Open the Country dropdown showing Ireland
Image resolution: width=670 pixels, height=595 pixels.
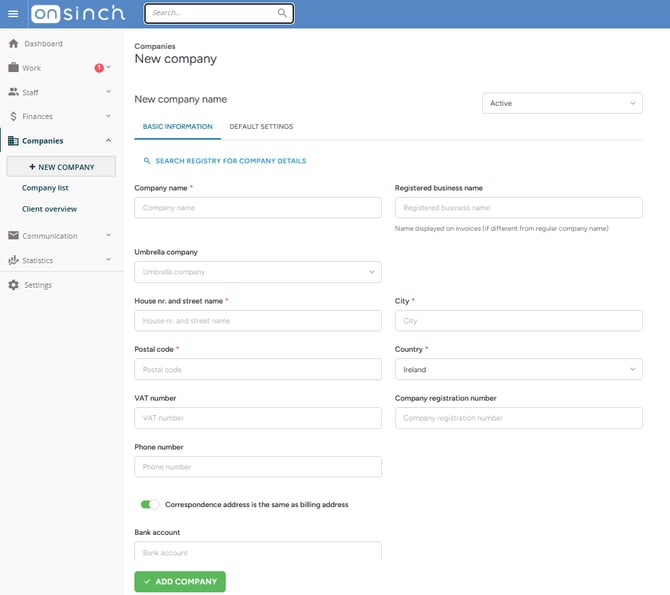coord(518,369)
